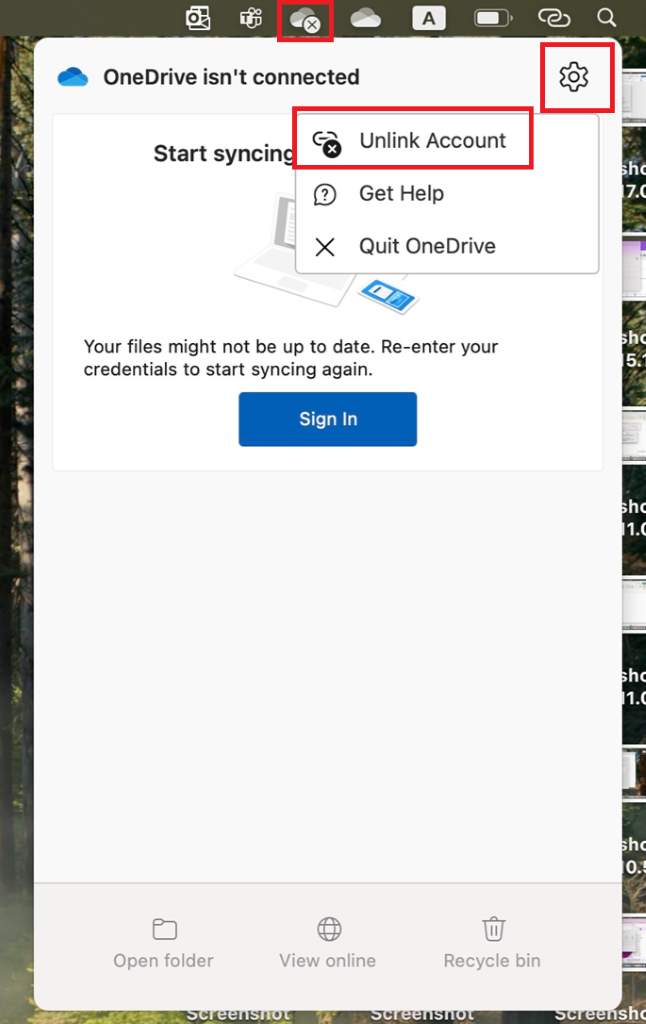Launch Microsoft Teams from the menu bar
This screenshot has width=646, height=1024.
[250, 17]
